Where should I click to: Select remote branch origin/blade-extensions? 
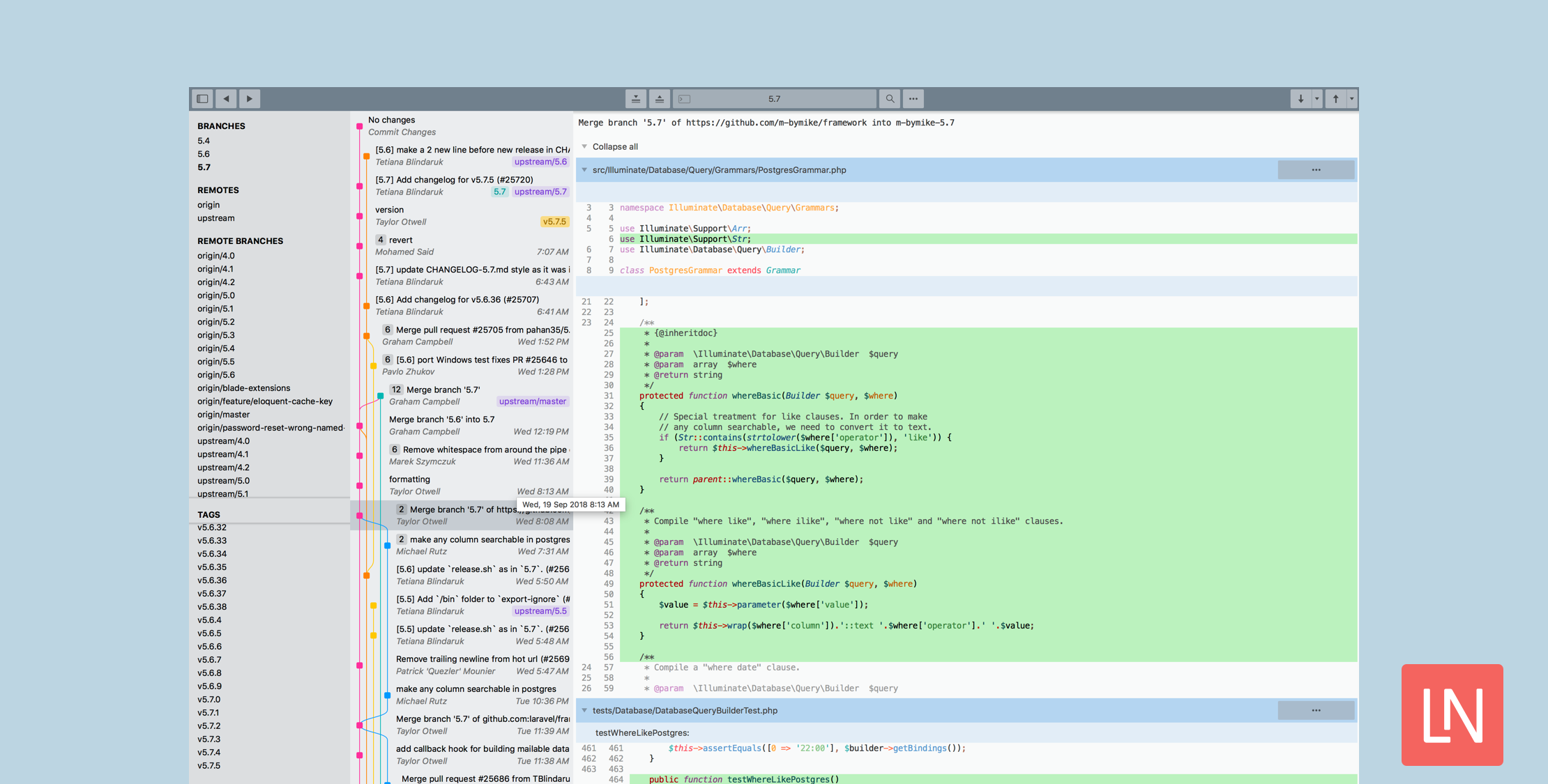point(244,388)
